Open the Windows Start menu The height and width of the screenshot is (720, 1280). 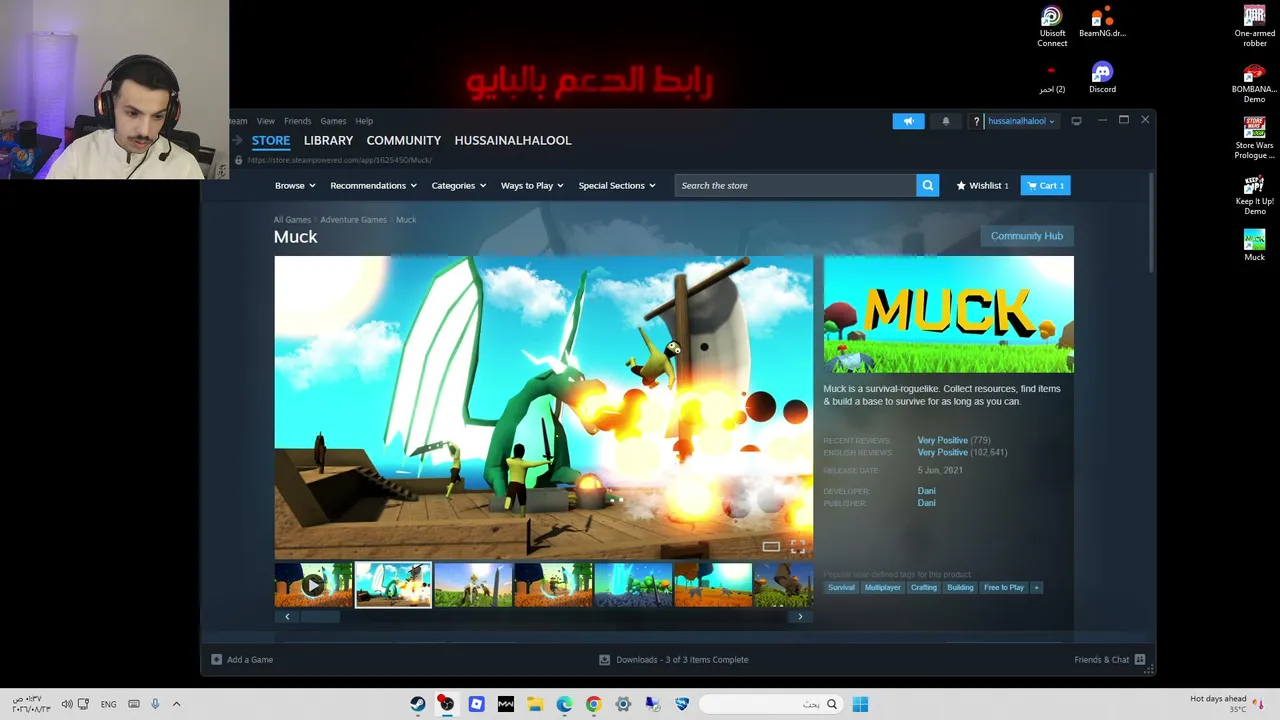tap(860, 704)
